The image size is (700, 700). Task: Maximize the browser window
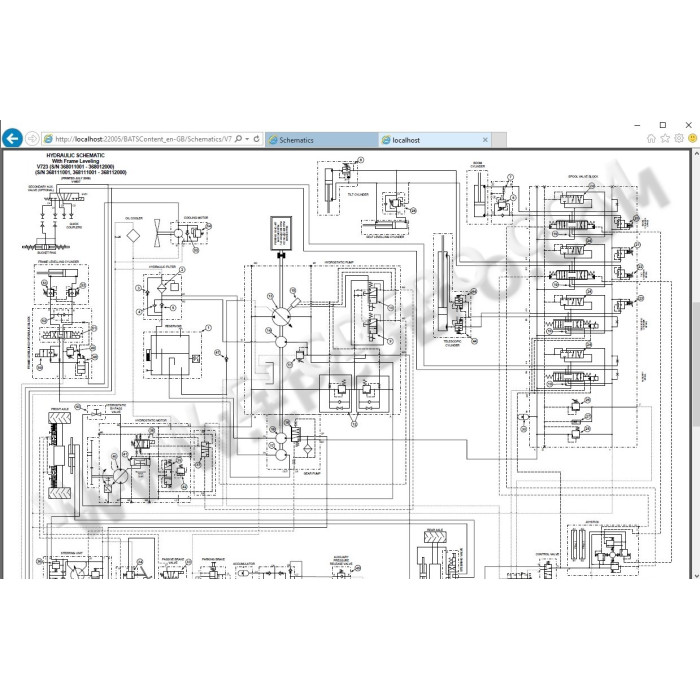click(663, 125)
